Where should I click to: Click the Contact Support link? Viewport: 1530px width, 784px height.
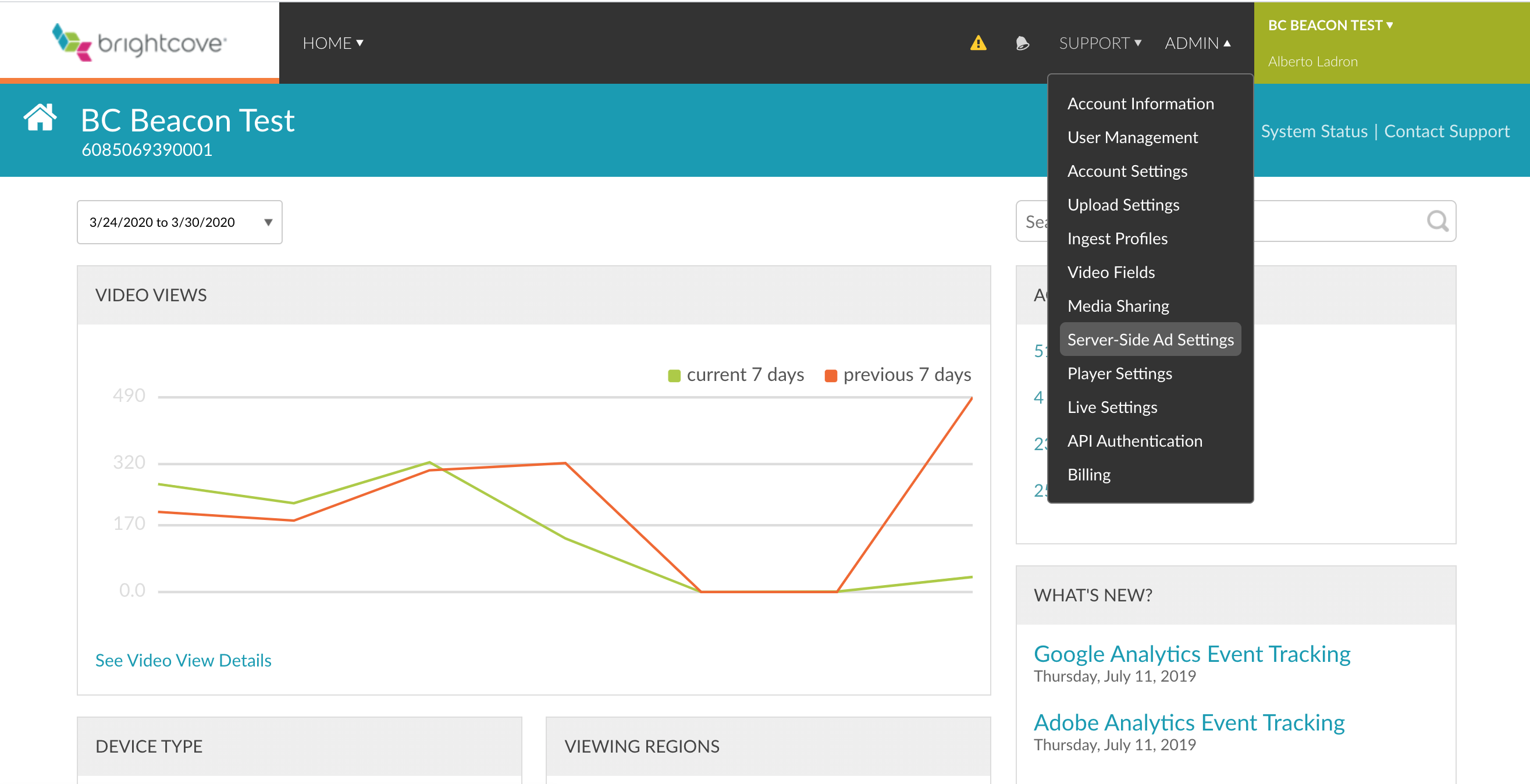1446,131
